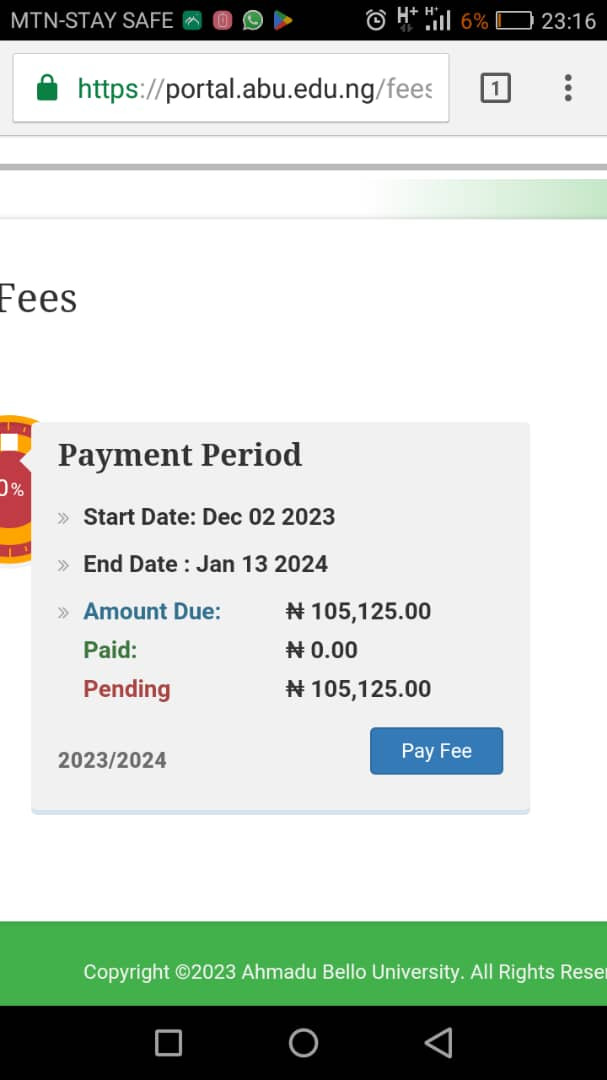
Task: Tap the WhatsApp notification icon
Action: 253,20
